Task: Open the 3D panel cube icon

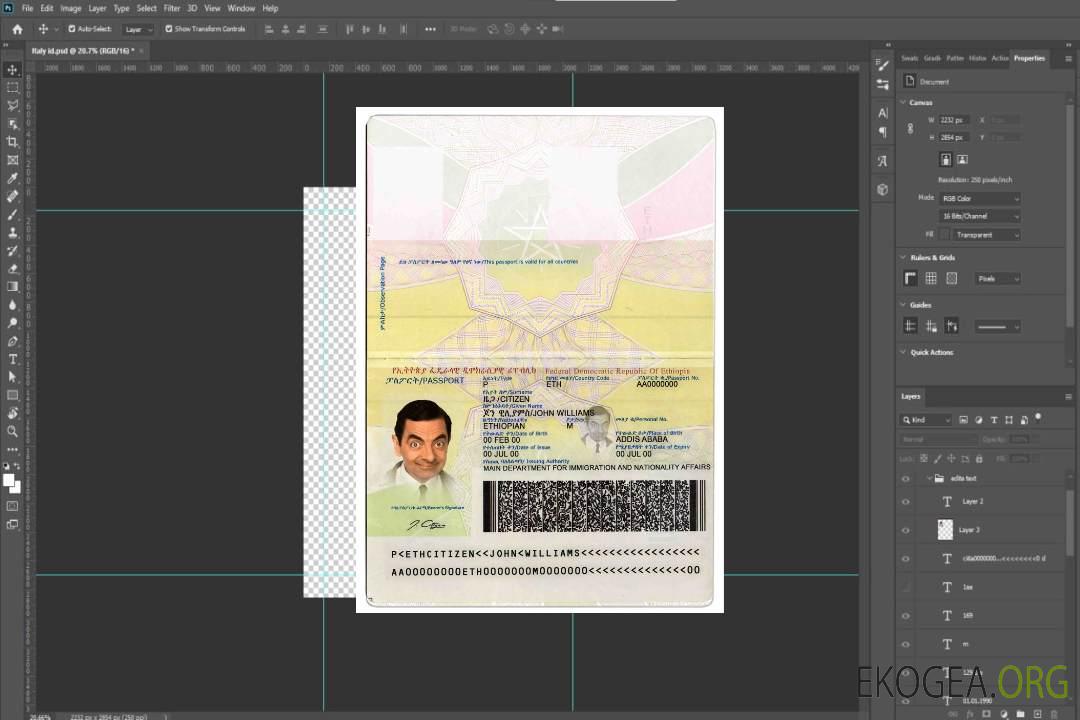Action: [883, 189]
